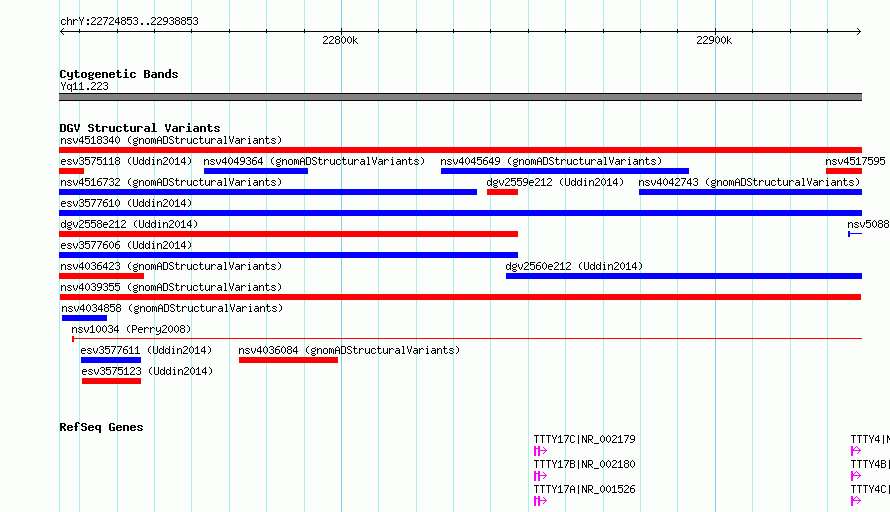Click the nsv4049364 (gnomADStructuralVariants) label
890x512 pixels.
point(314,161)
